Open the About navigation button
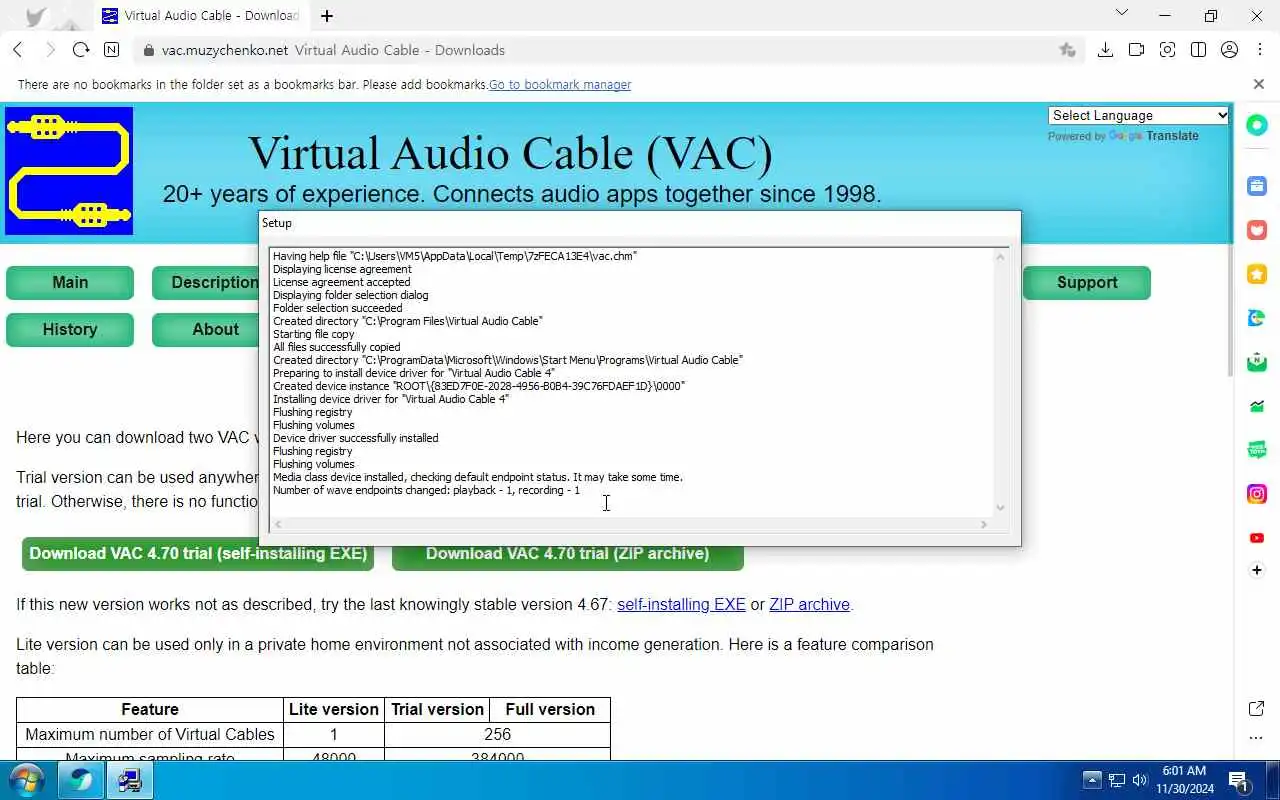 pyautogui.click(x=206, y=329)
